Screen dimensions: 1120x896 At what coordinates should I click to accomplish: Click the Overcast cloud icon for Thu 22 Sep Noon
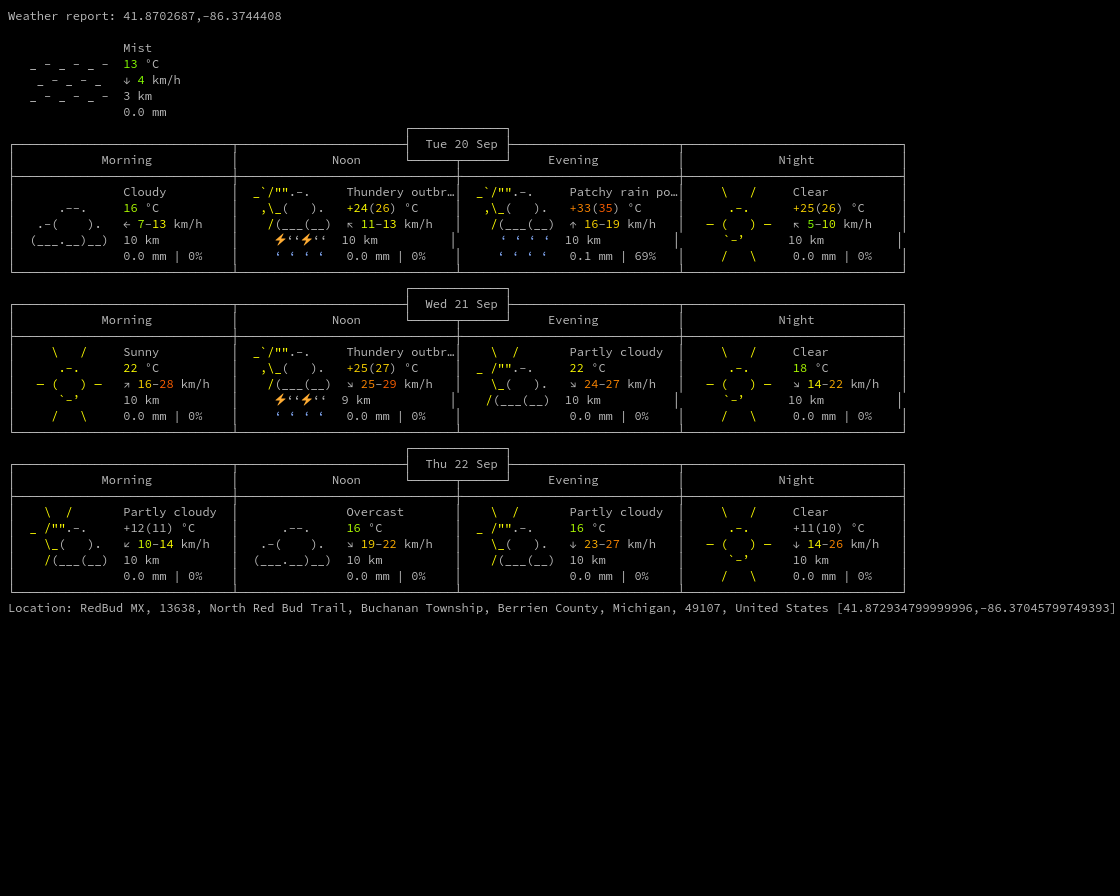(x=292, y=544)
